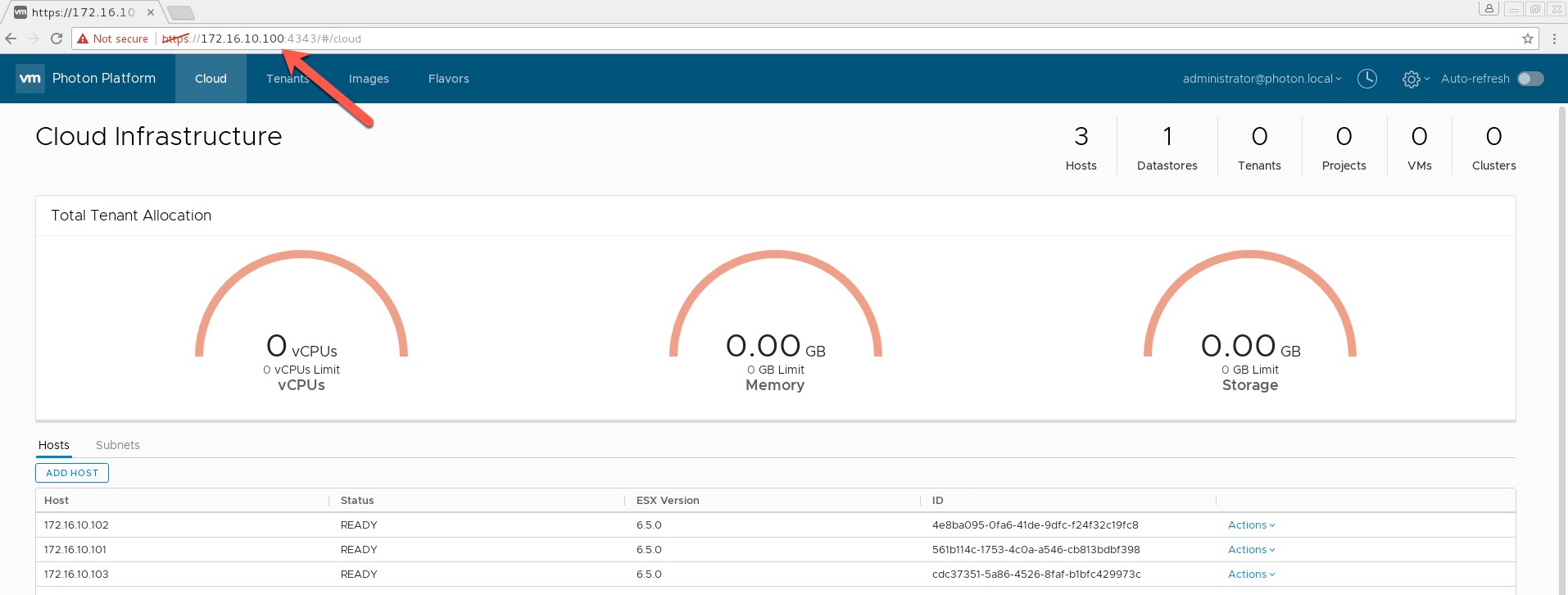Click the ADD HOST button
This screenshot has width=1568, height=595.
pyautogui.click(x=72, y=473)
